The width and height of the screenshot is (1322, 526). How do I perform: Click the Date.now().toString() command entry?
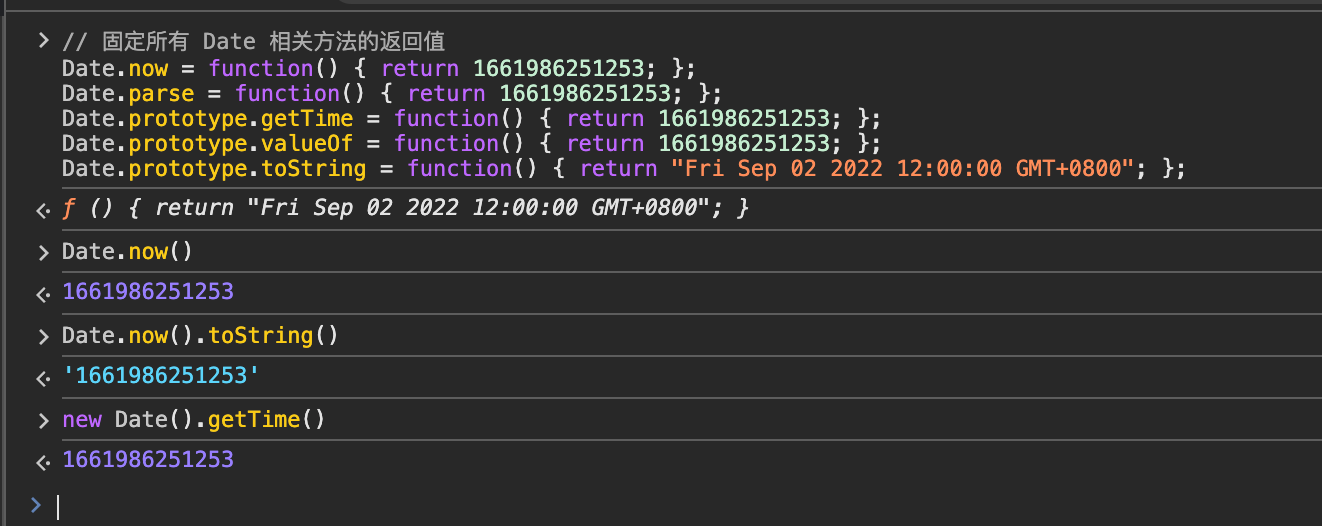200,336
